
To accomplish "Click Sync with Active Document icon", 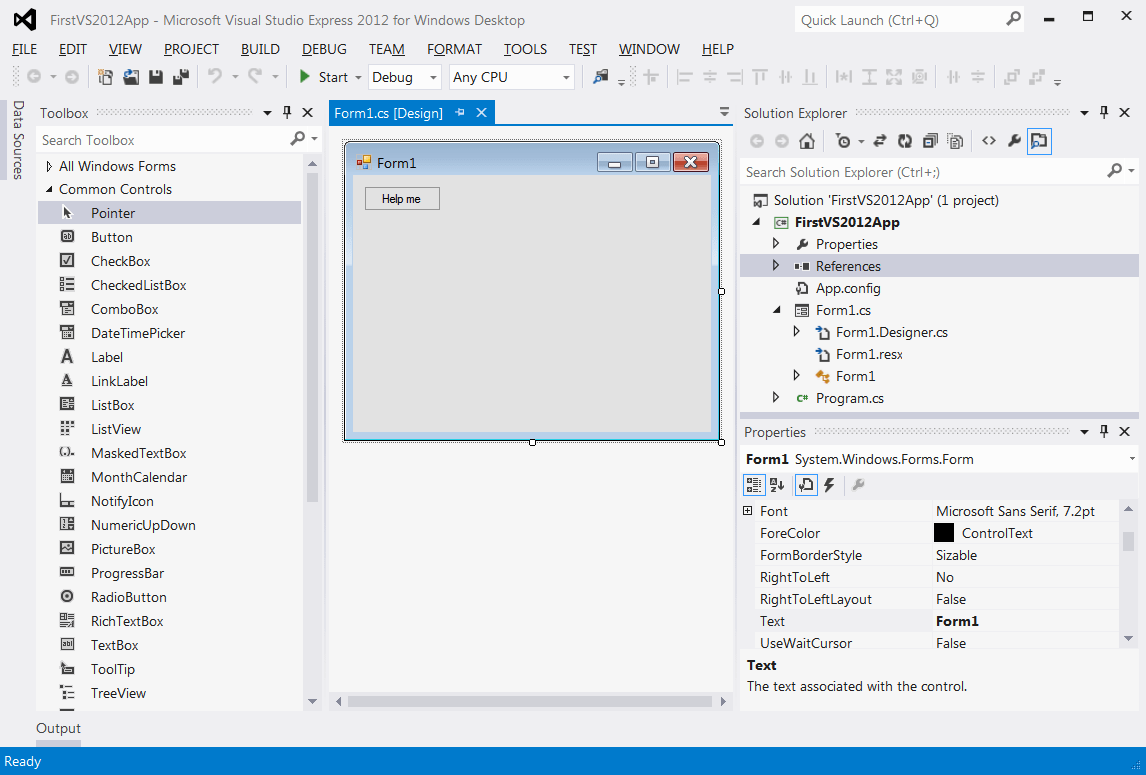I will [x=880, y=141].
